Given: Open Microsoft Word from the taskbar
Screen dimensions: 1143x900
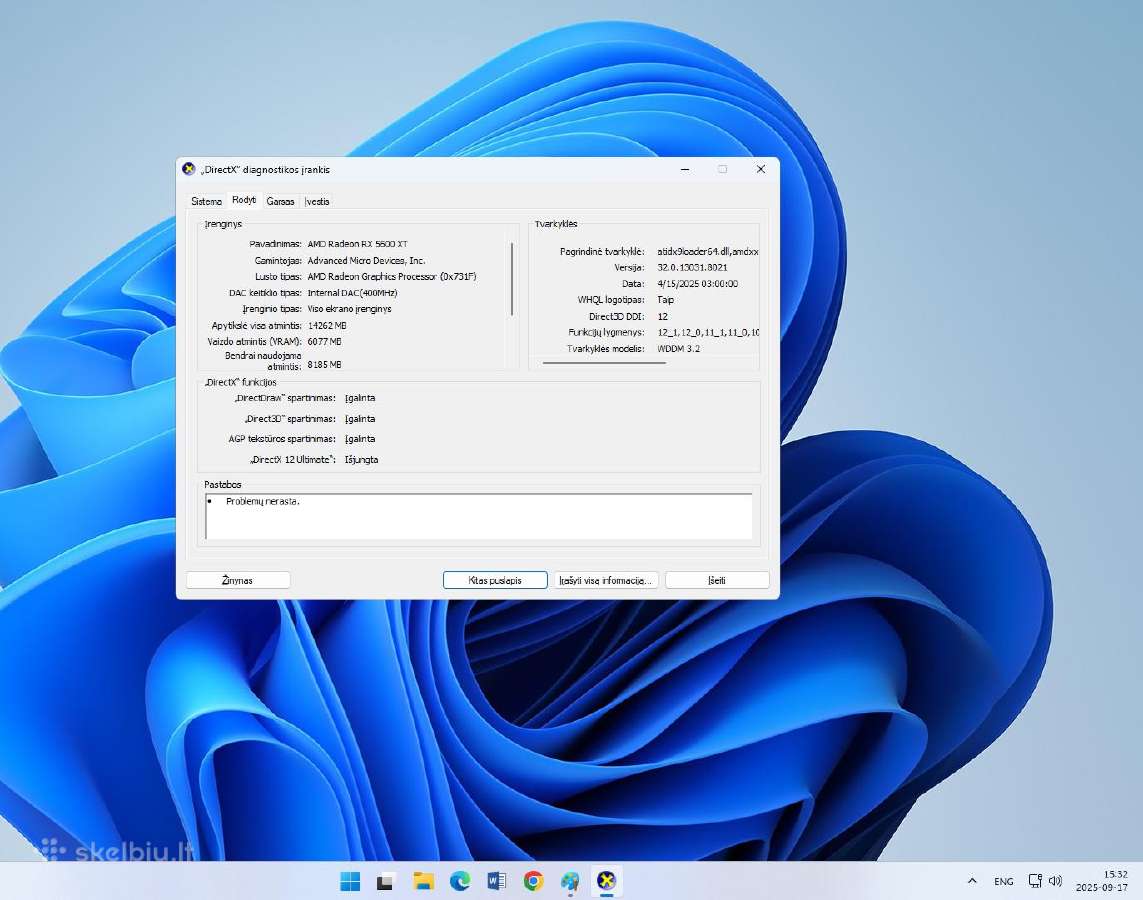Looking at the screenshot, I should tap(496, 881).
